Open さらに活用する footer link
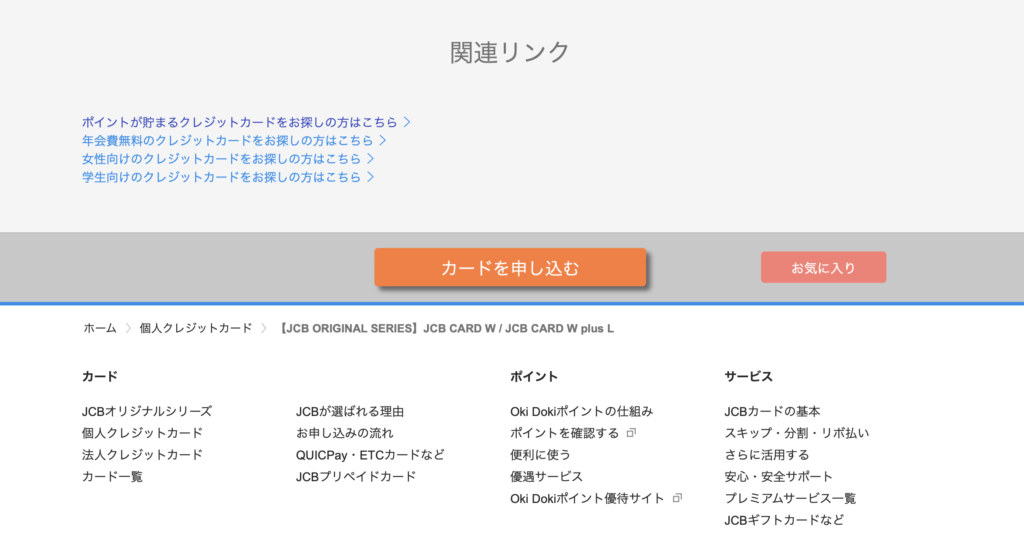Screen dimensions: 1024x543 coord(767,455)
